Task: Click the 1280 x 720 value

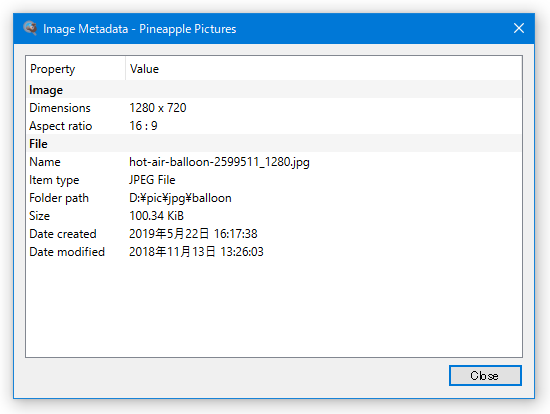Action: (x=158, y=108)
